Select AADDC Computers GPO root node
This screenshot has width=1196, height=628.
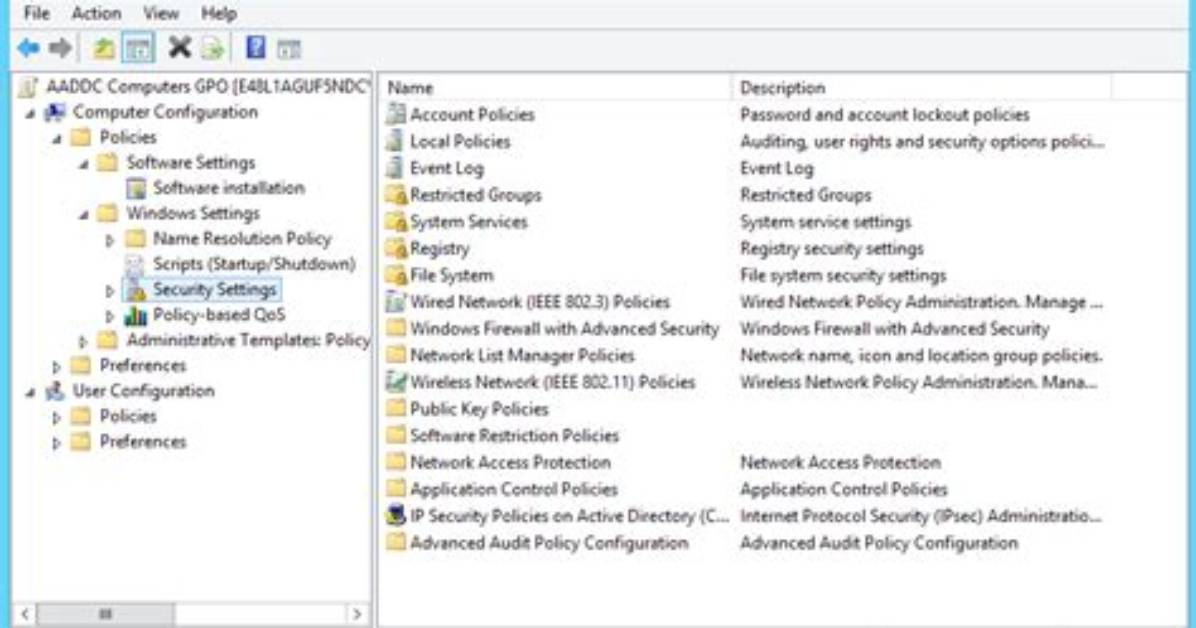point(207,86)
